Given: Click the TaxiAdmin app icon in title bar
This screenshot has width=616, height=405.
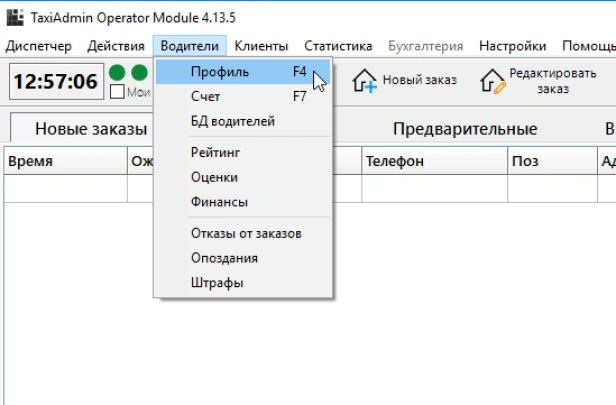Looking at the screenshot, I should (14, 18).
